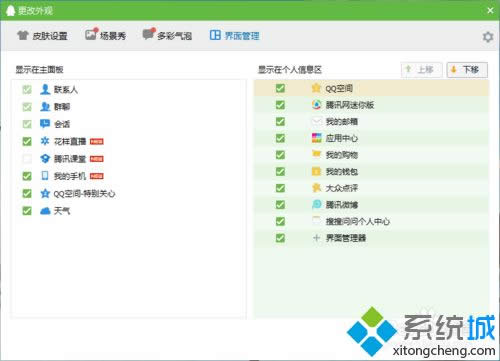Click the 会话 chat bubble icon
Image resolution: width=500 pixels, height=361 pixels.
[45, 124]
